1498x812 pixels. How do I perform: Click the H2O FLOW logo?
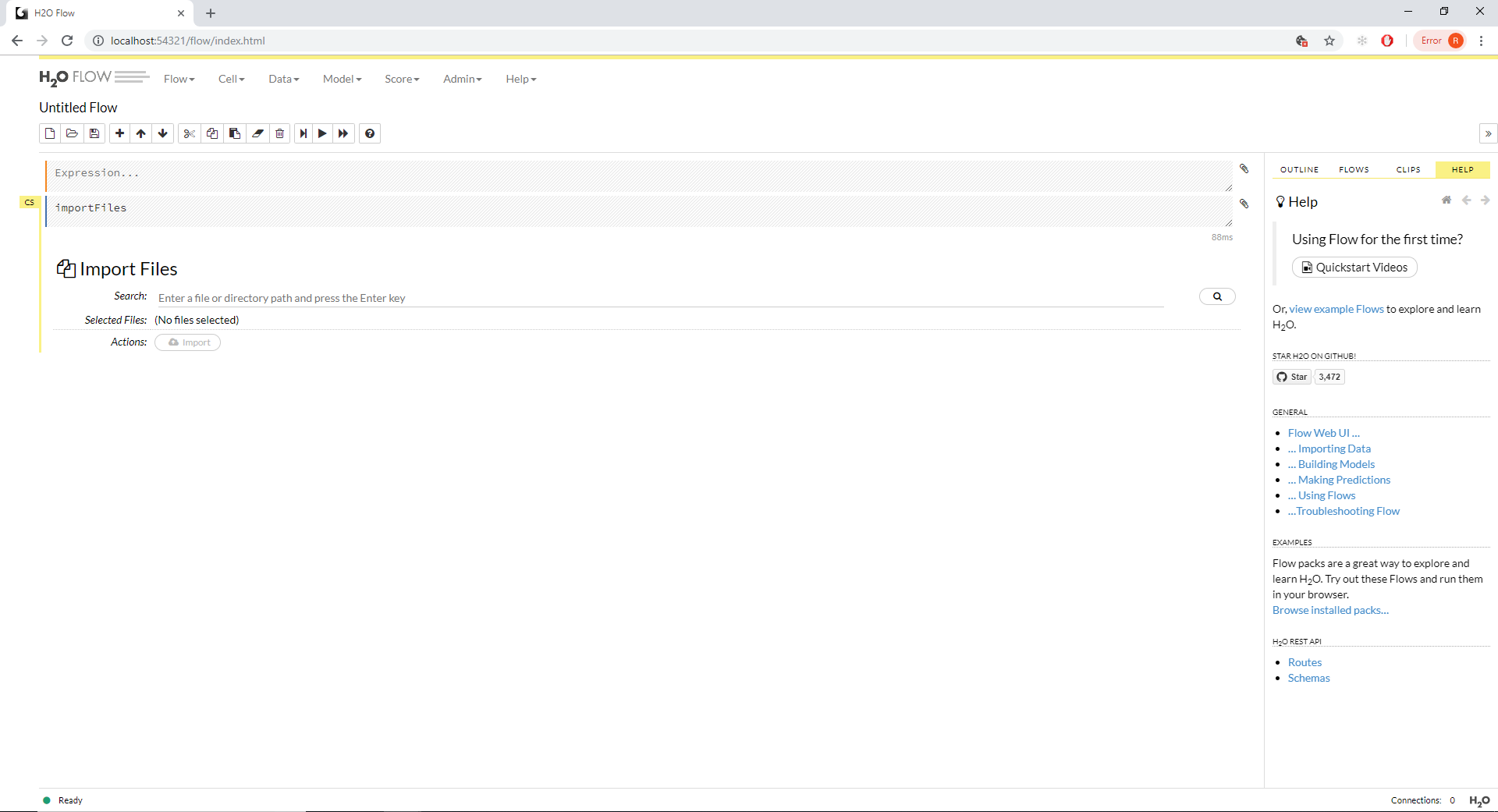pos(94,77)
